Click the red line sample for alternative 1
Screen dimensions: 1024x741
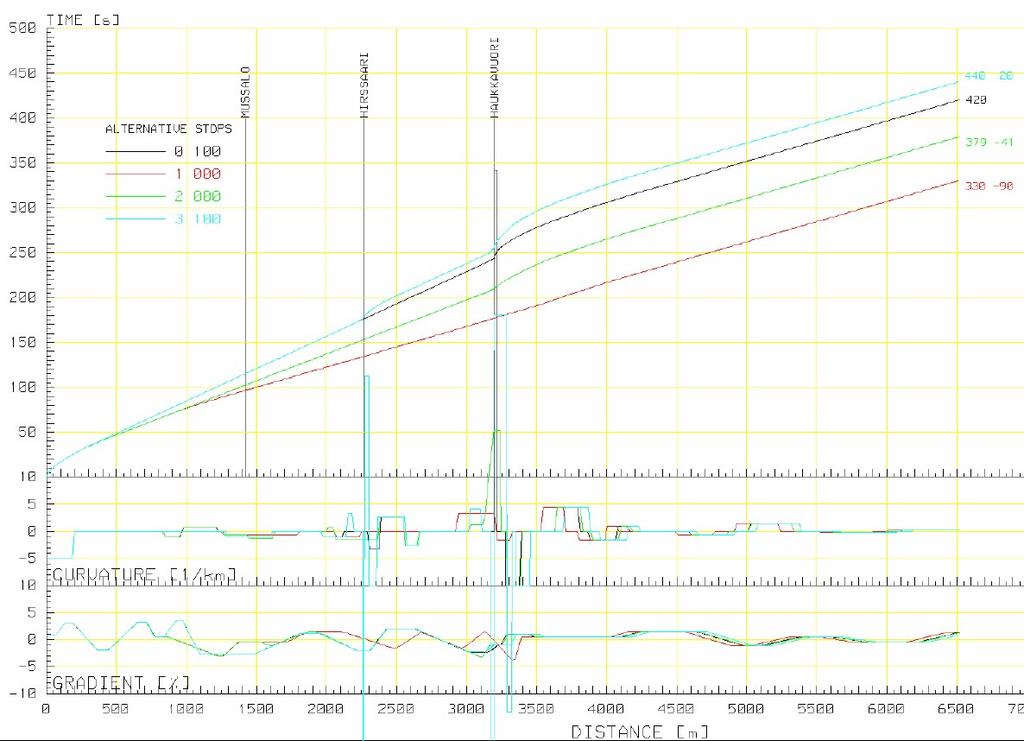[x=135, y=174]
